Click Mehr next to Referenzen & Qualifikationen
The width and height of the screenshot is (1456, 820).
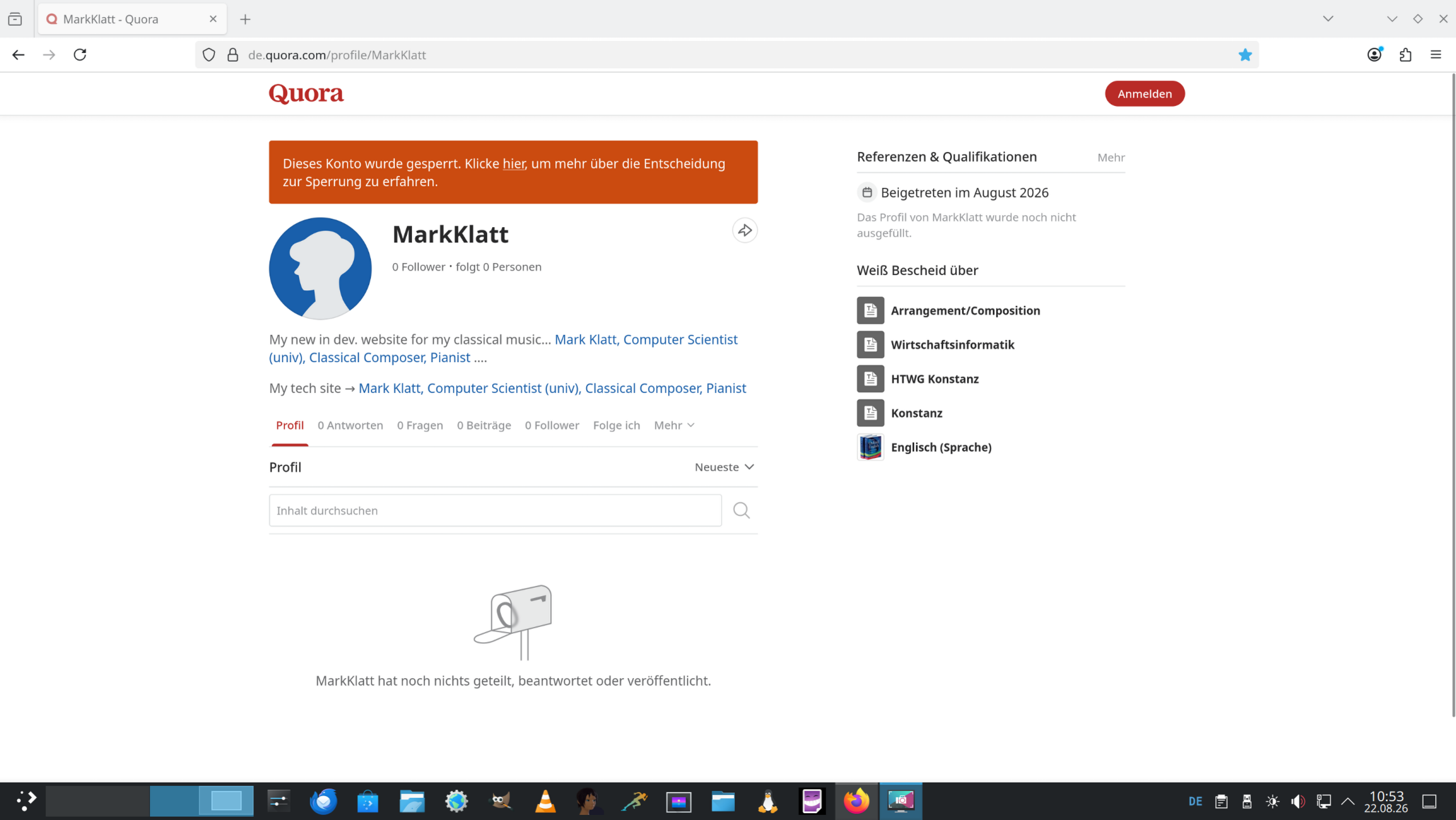click(x=1111, y=157)
